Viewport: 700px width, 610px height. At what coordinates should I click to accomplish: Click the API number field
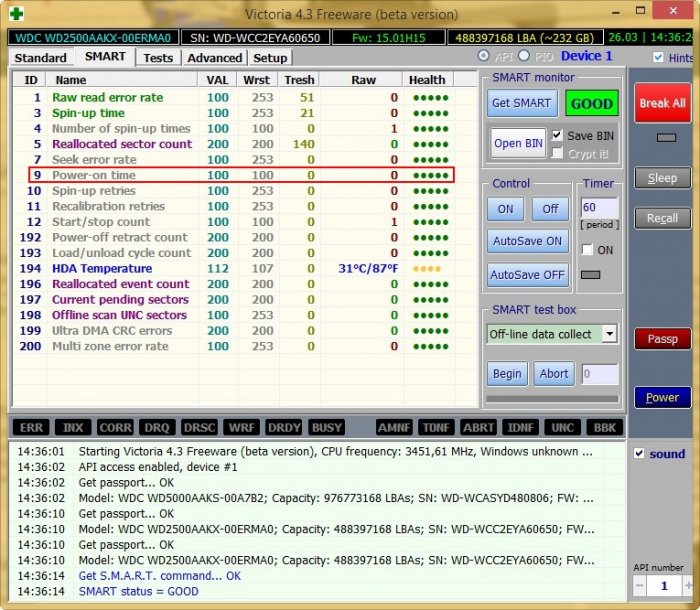click(x=664, y=585)
